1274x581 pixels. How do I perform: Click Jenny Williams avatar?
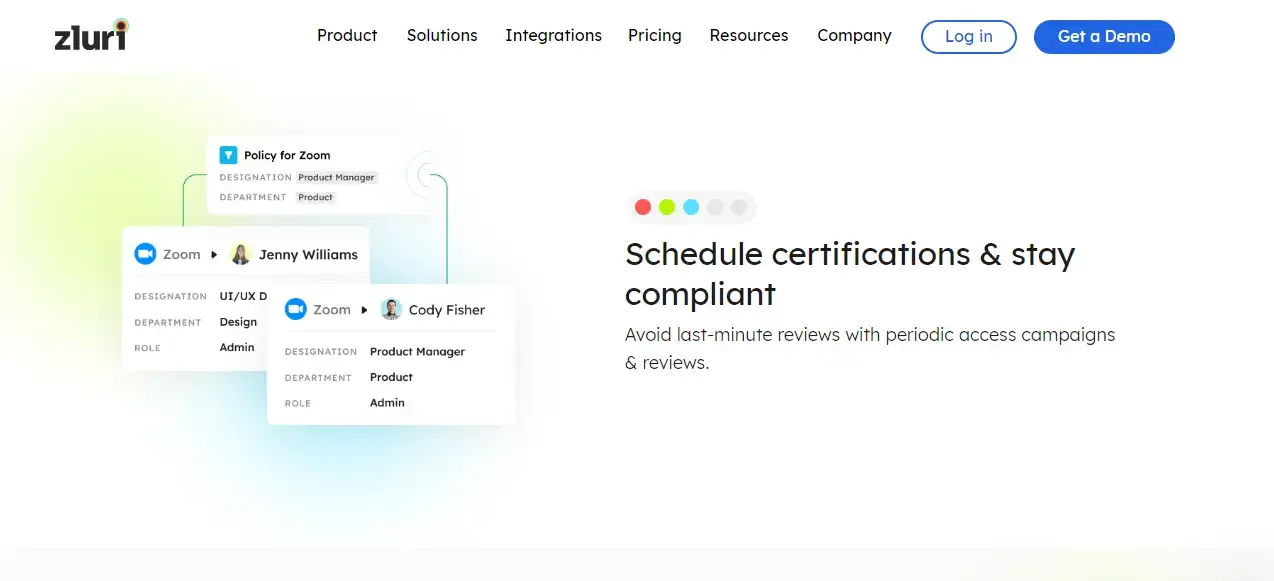click(241, 254)
